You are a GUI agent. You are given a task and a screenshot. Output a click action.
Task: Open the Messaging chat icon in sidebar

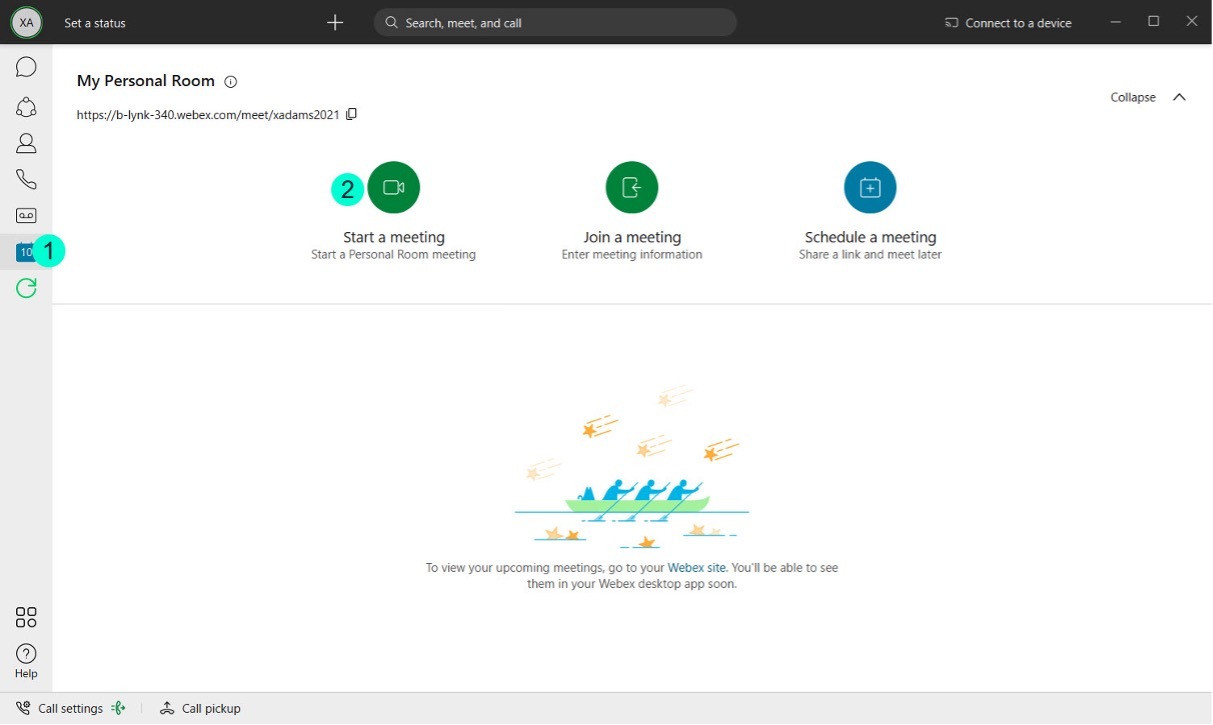tap(26, 67)
